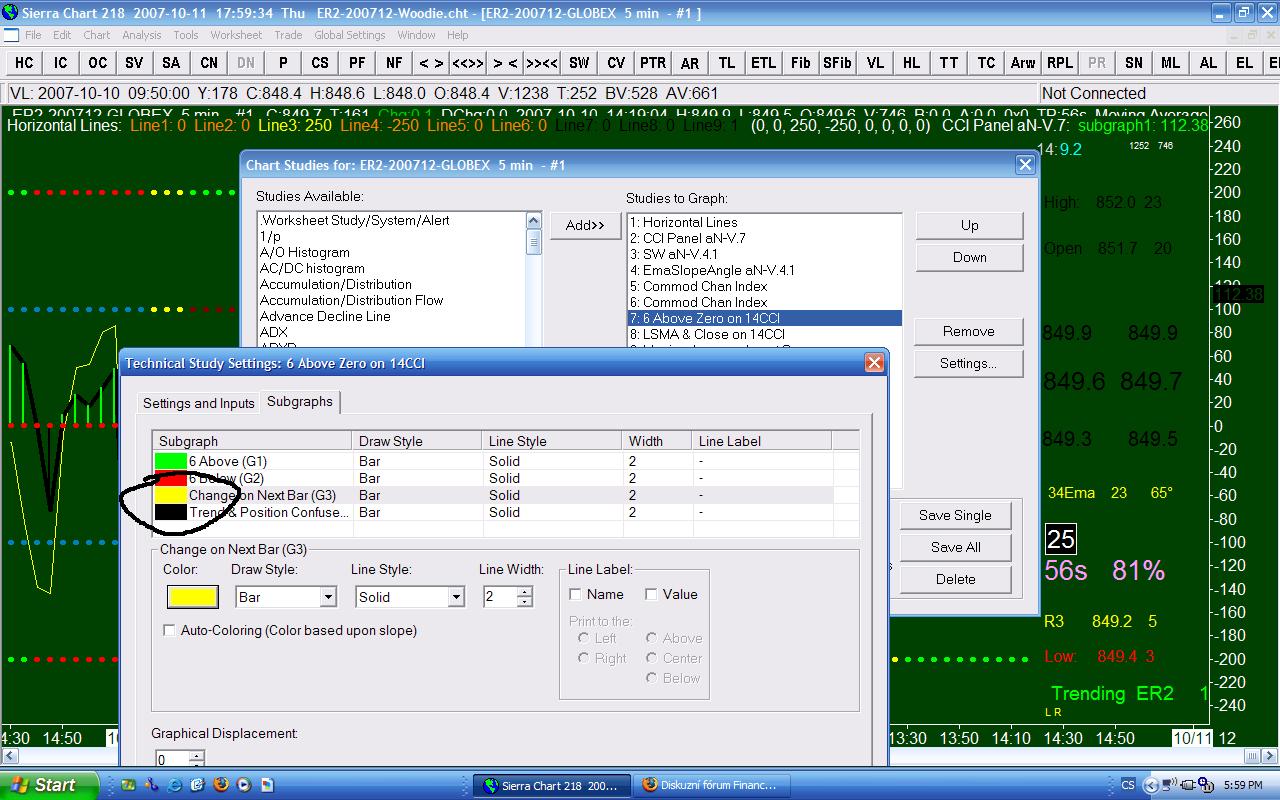Open the Line Style dropdown
The width and height of the screenshot is (1280, 800).
(456, 597)
